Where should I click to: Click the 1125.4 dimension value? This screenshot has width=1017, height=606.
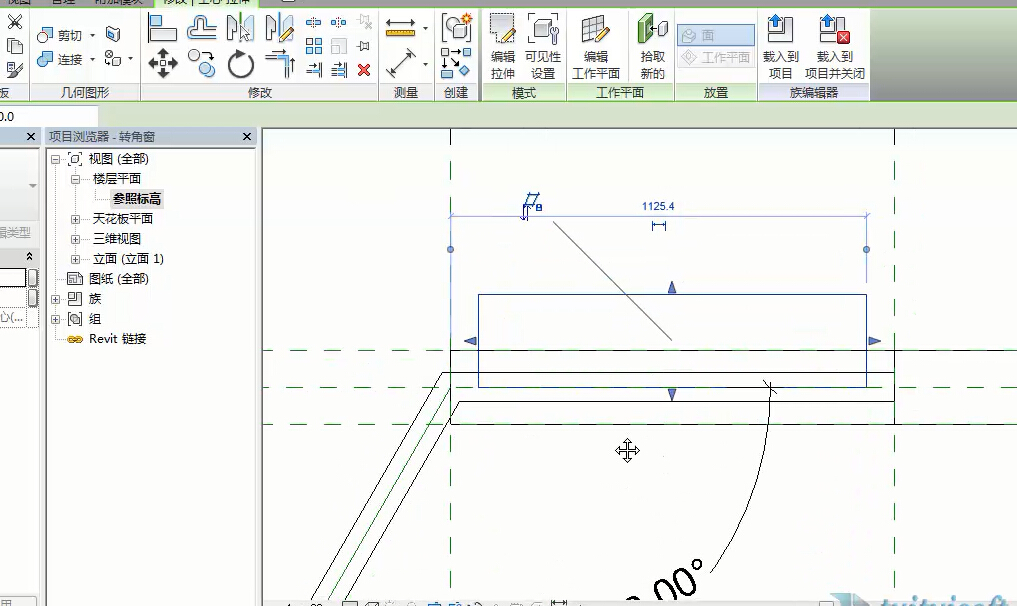(658, 206)
